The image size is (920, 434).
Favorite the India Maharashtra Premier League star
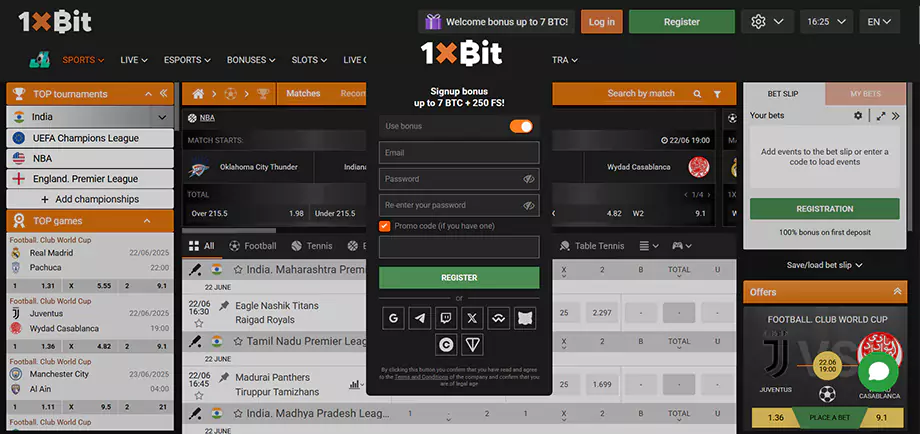pyautogui.click(x=238, y=270)
